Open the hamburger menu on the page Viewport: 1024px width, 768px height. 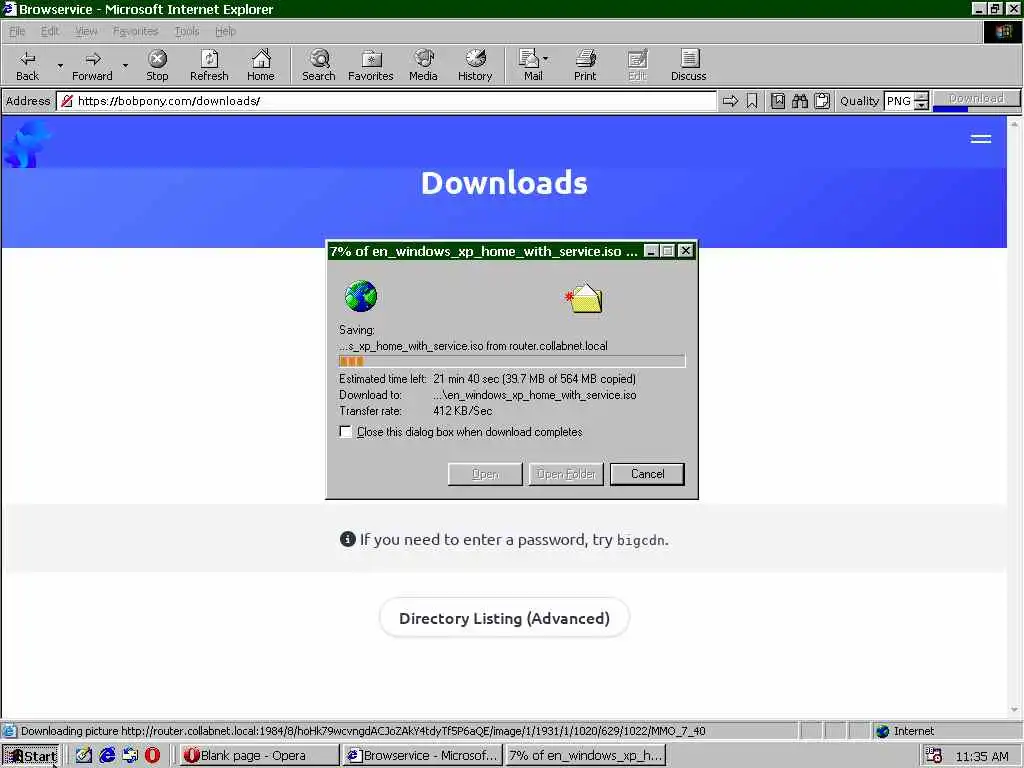tap(980, 138)
